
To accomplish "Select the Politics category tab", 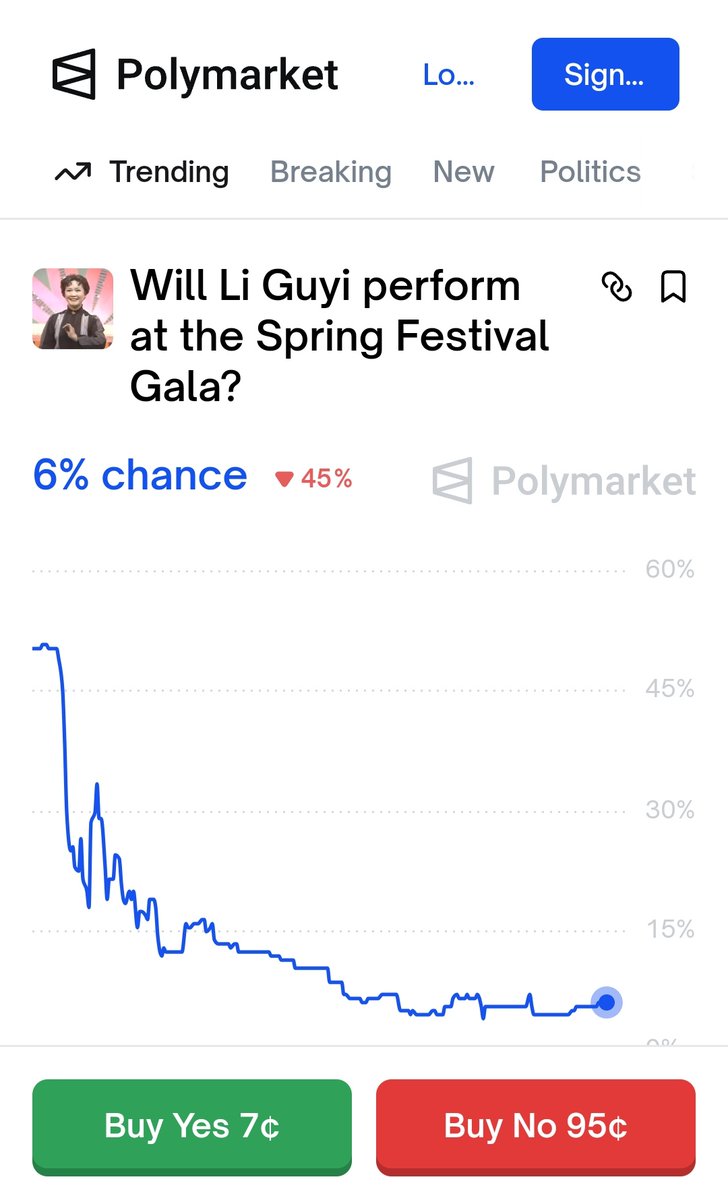I will [590, 172].
